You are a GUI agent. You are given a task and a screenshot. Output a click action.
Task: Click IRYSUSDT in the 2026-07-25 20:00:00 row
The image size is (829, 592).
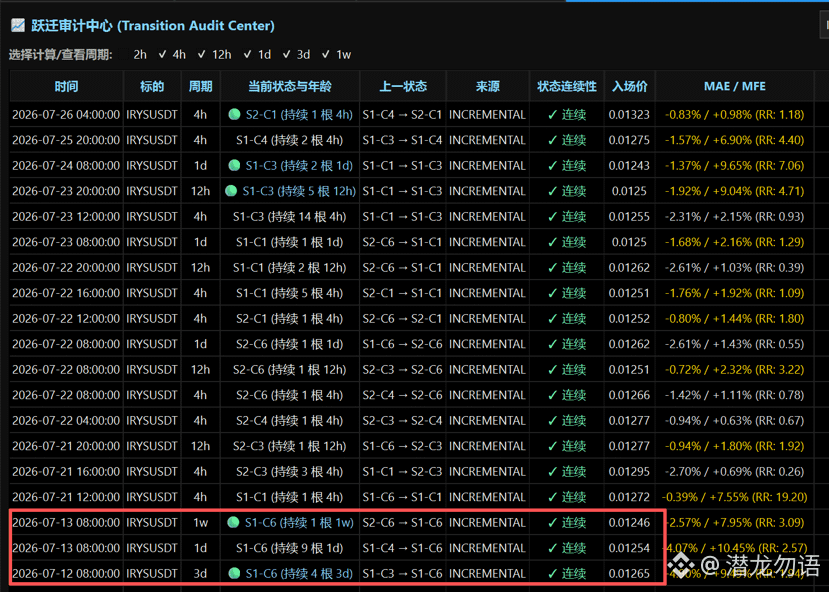click(152, 140)
